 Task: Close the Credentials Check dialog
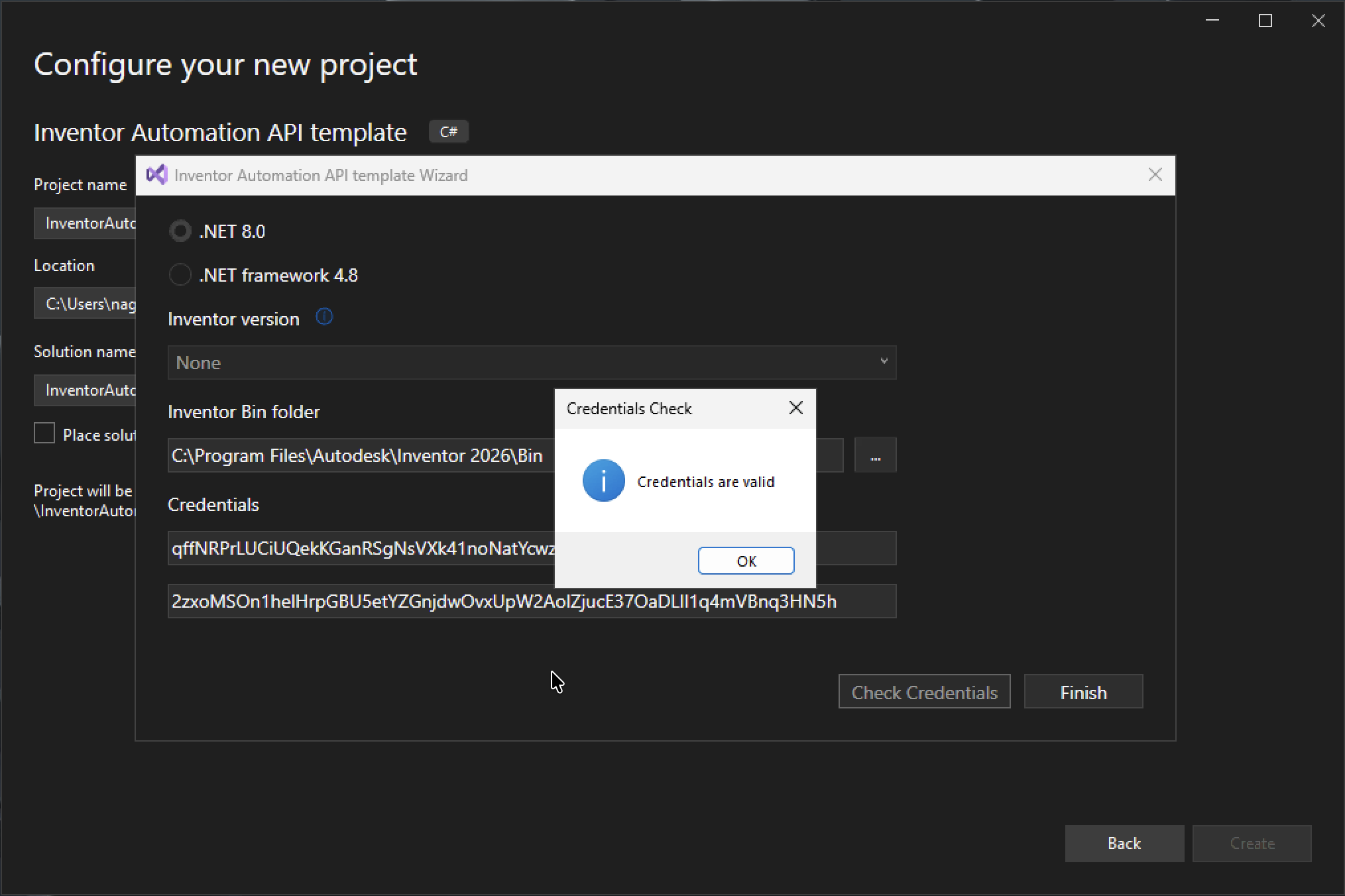[x=795, y=408]
